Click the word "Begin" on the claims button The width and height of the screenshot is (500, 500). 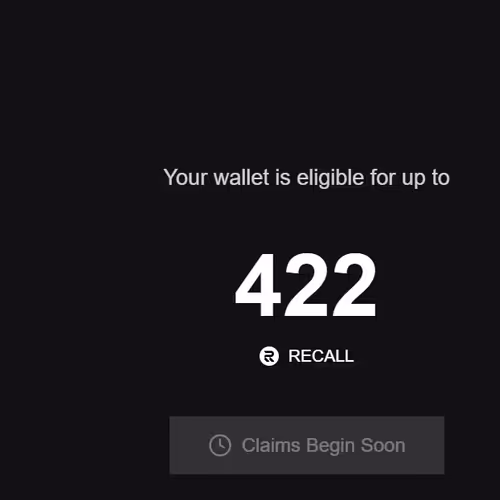[330, 446]
